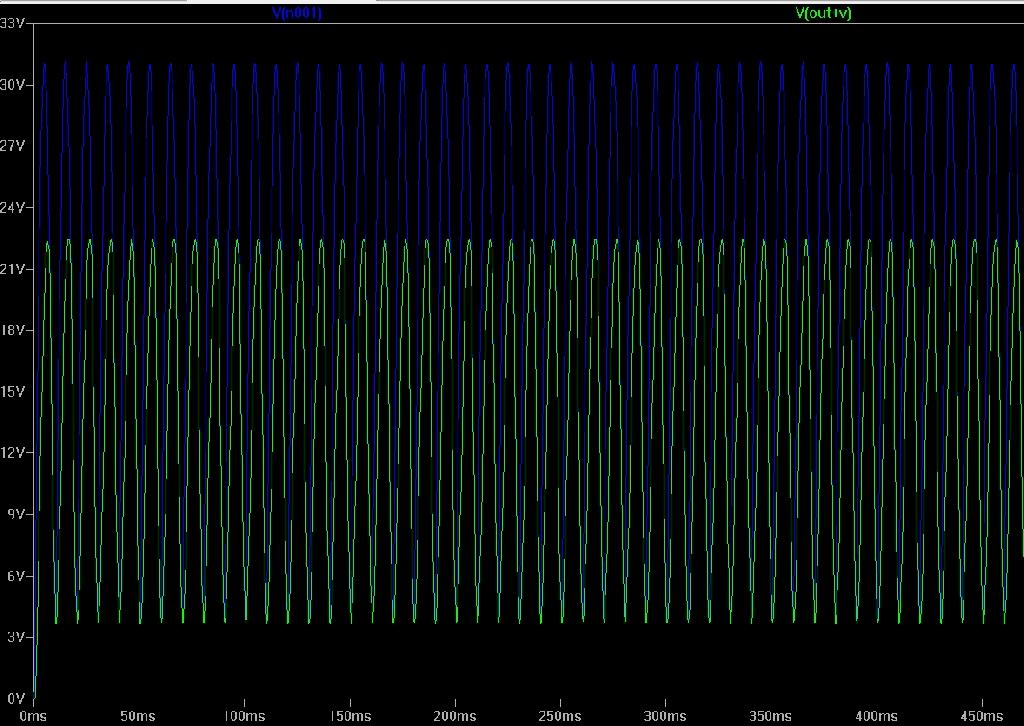Viewport: 1024px width, 726px height.
Task: Click the 50ms time axis label
Action: [138, 716]
